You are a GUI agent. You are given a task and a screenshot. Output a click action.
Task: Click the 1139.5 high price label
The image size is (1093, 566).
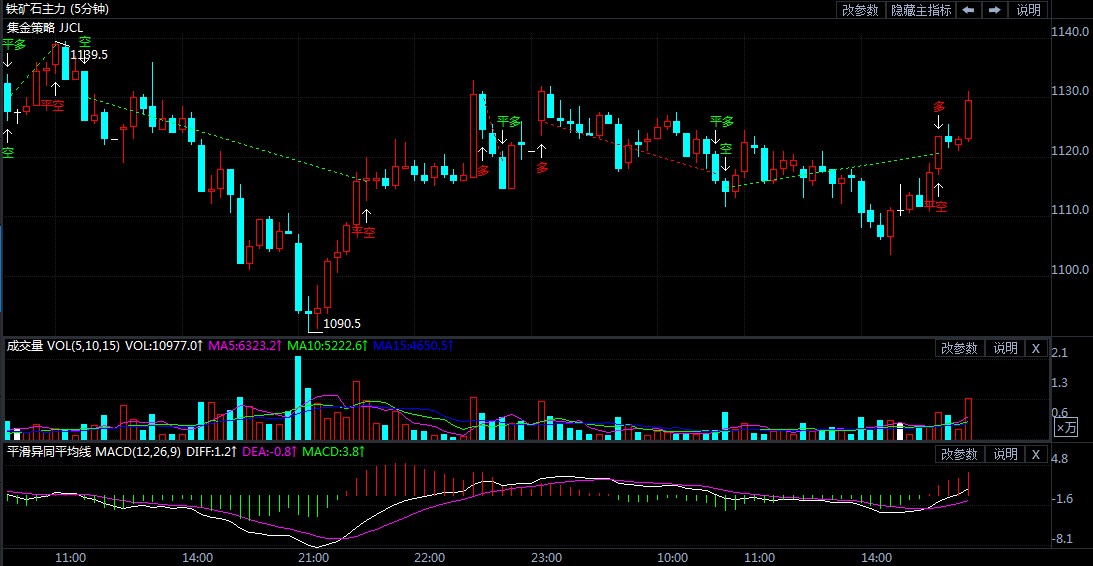[x=89, y=55]
